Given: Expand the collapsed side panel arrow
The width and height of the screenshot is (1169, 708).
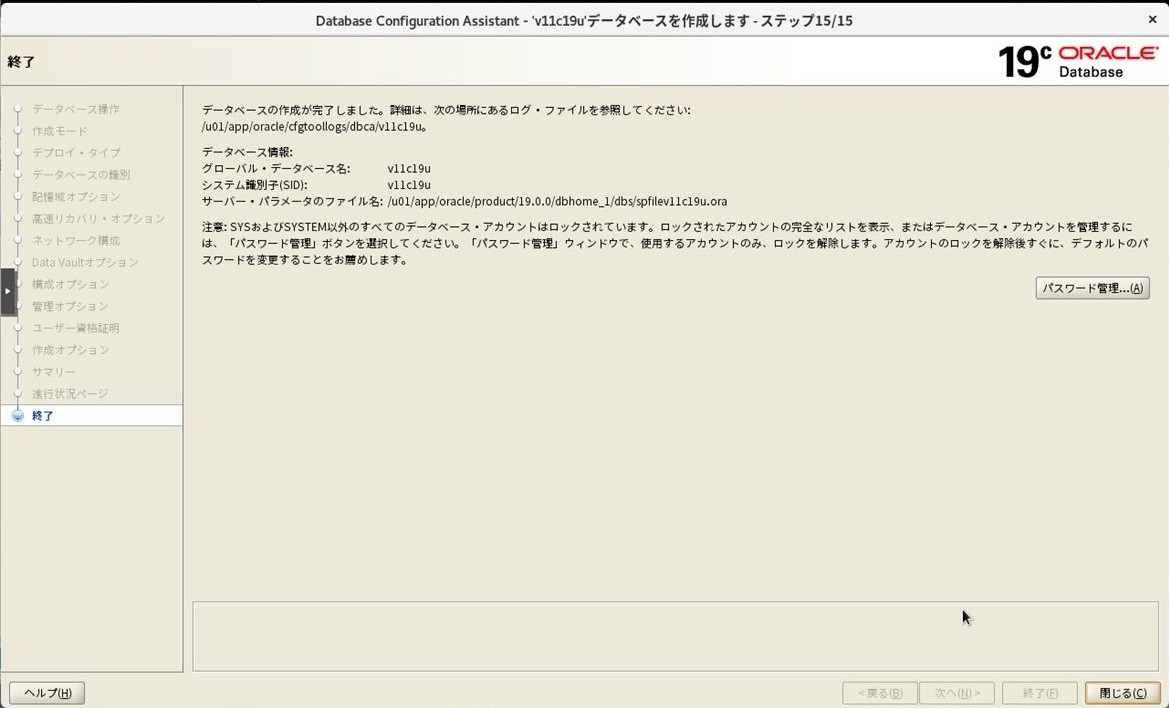Looking at the screenshot, I should (x=8, y=291).
